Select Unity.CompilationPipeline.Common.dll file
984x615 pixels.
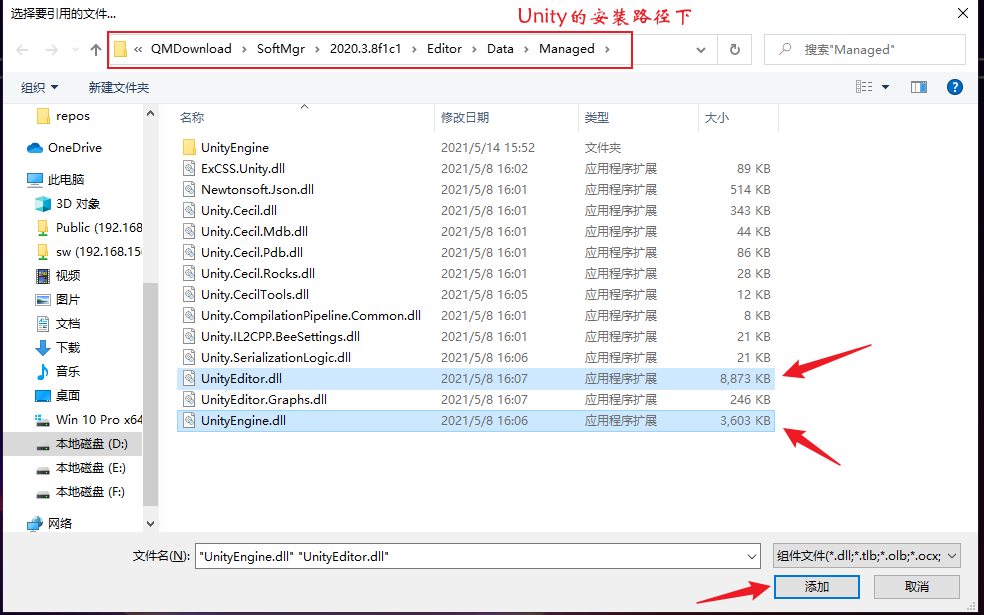tap(475, 316)
